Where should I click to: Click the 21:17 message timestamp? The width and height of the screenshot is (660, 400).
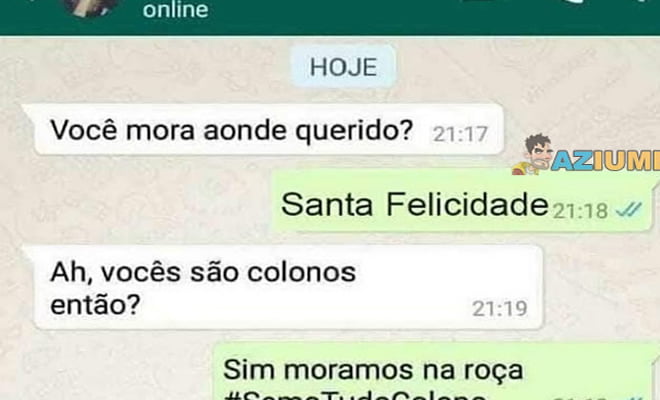point(460,135)
